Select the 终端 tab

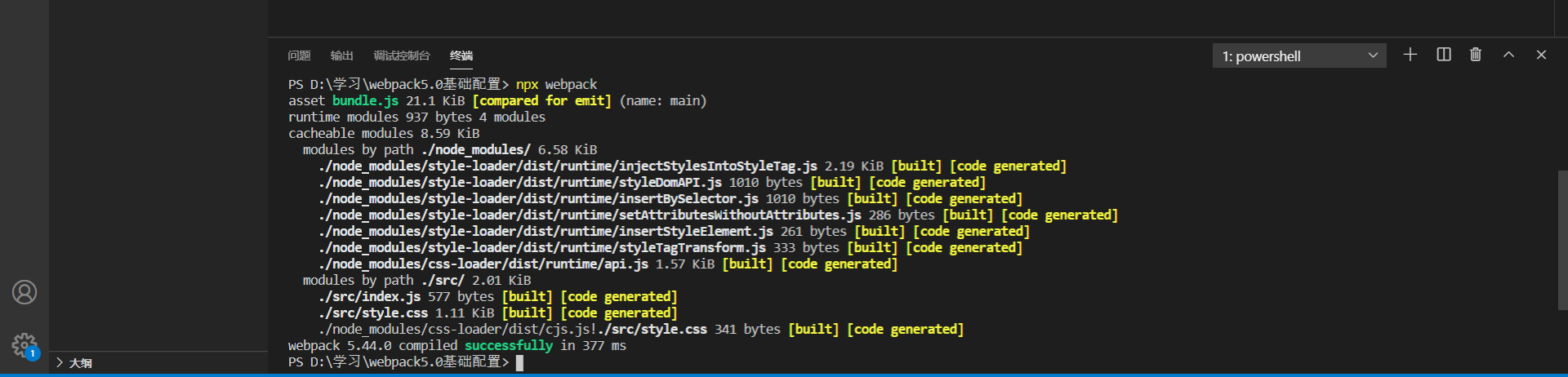(461, 55)
